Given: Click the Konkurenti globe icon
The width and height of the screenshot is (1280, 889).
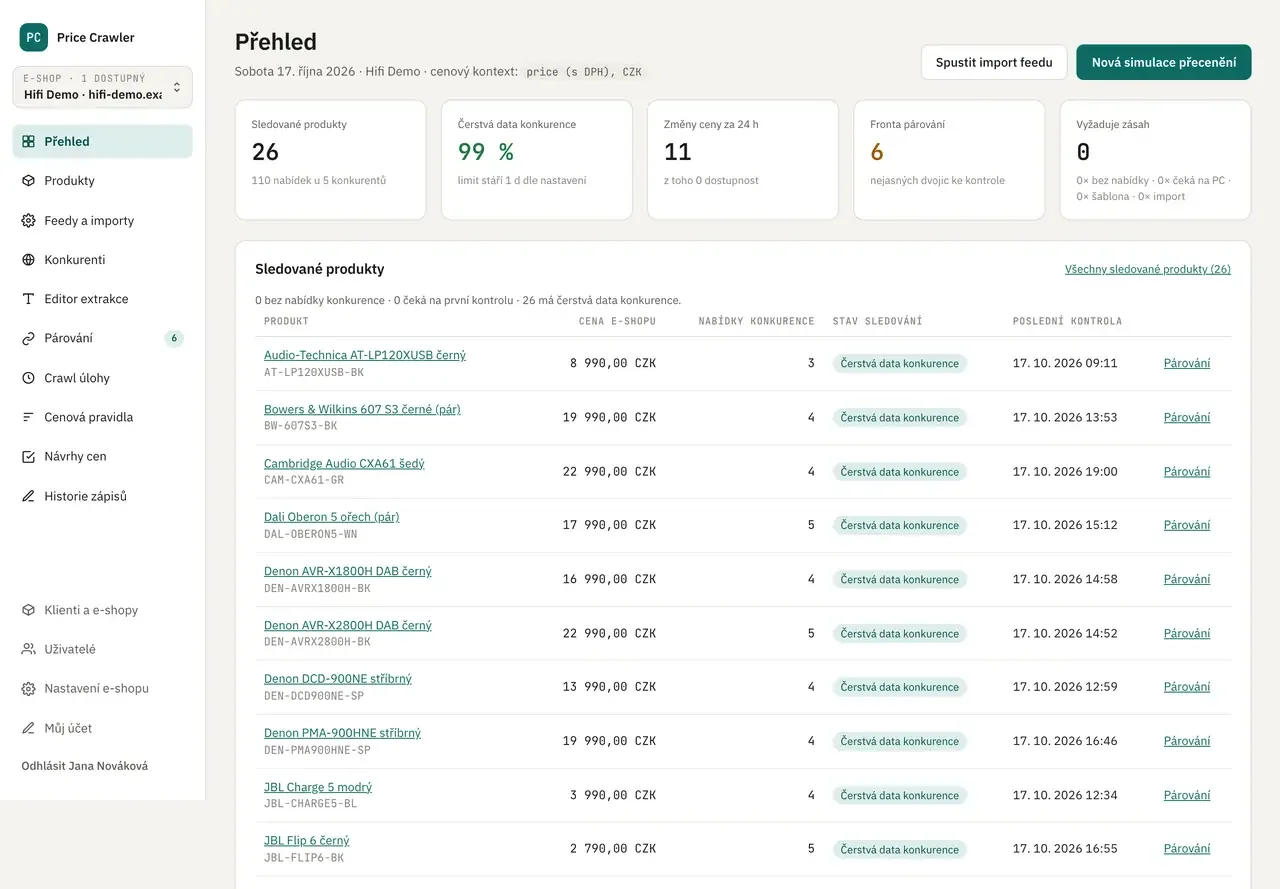Looking at the screenshot, I should point(28,260).
